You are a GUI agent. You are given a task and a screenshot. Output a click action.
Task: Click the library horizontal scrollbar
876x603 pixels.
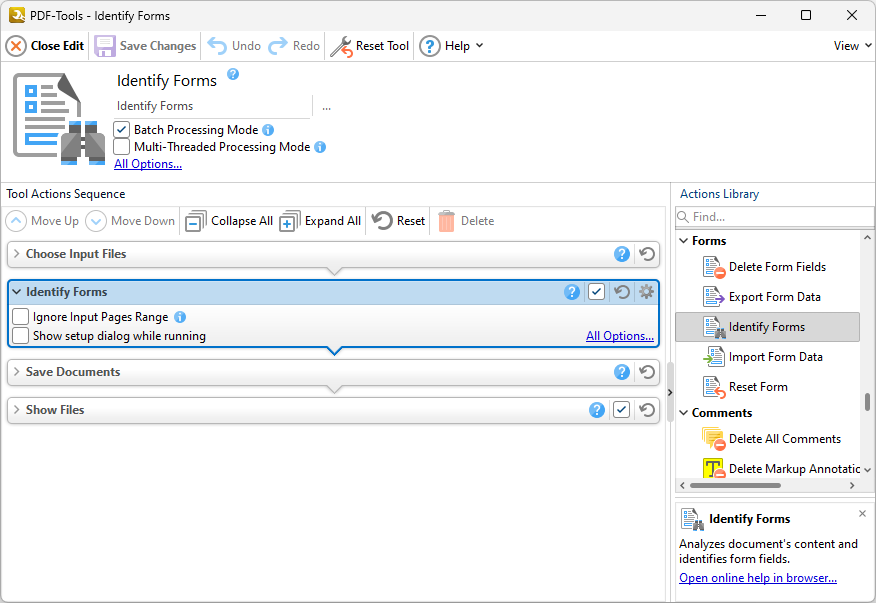(735, 486)
